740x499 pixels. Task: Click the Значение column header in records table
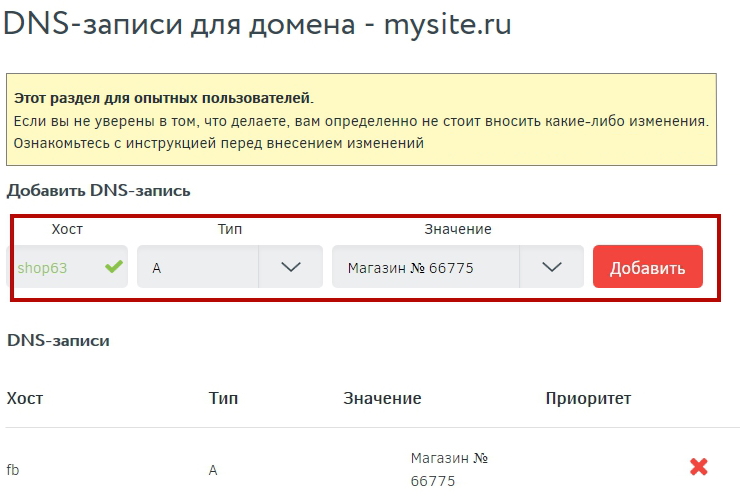click(382, 398)
